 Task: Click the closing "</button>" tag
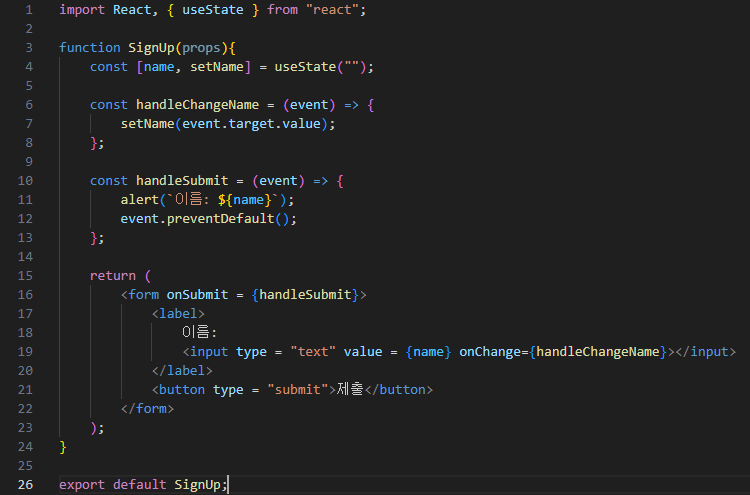click(399, 390)
